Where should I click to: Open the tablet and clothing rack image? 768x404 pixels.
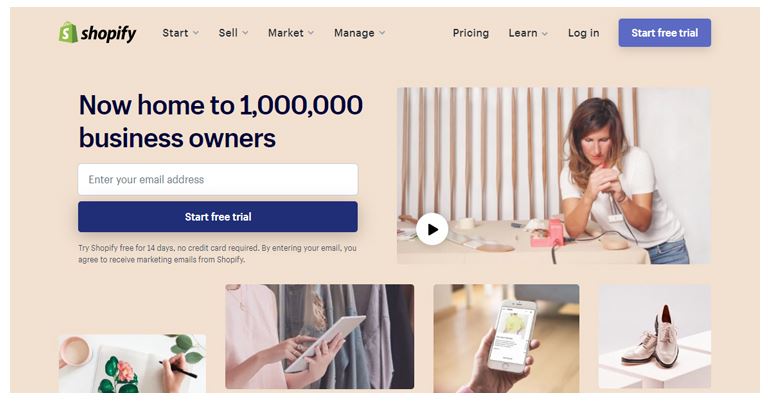coord(319,336)
